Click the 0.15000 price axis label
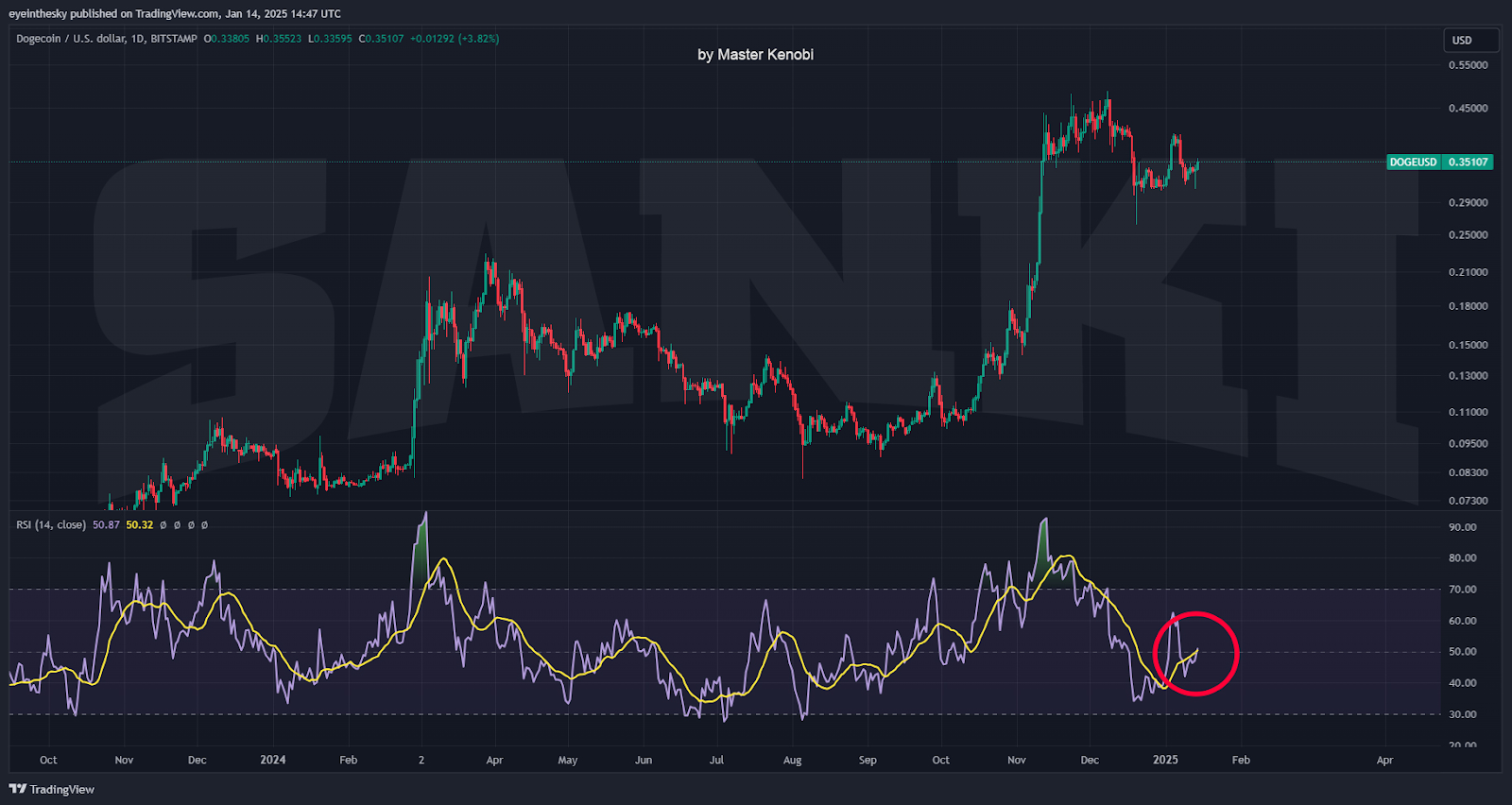The width and height of the screenshot is (1512, 805). 1468,345
